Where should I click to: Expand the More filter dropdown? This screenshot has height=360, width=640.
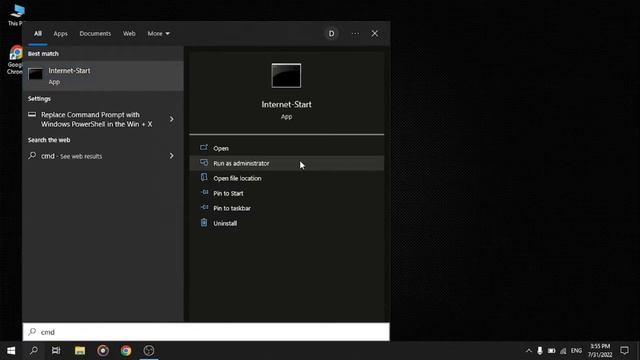(x=158, y=33)
